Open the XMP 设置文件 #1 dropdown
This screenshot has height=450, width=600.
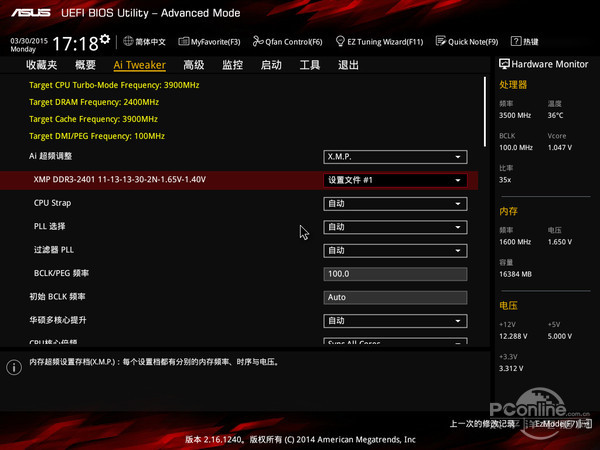click(x=395, y=180)
